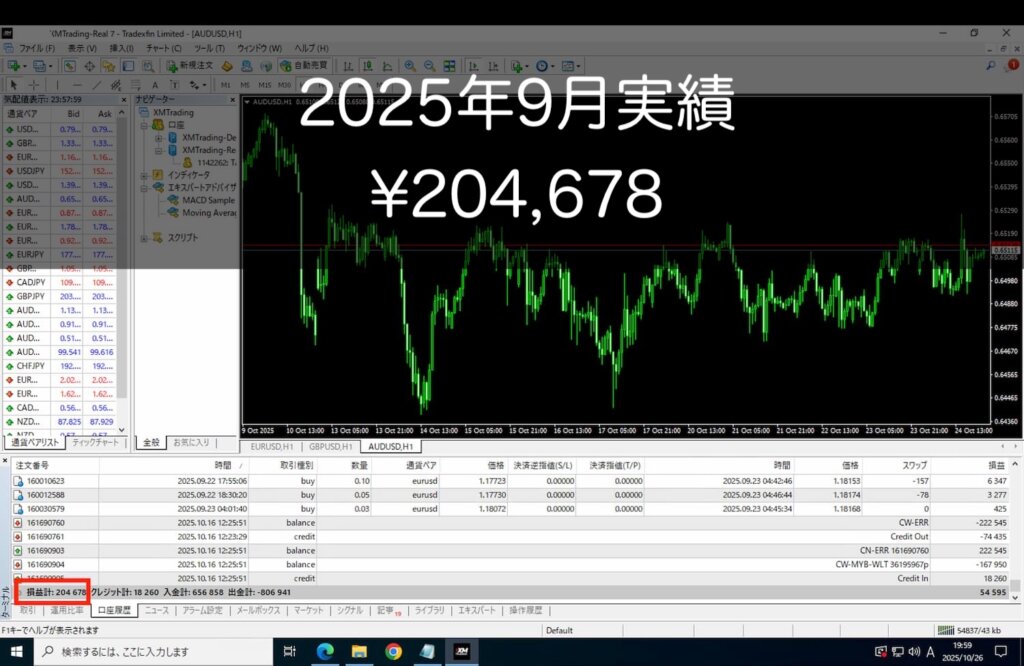Open the チャート (C) menu
The width and height of the screenshot is (1024, 666).
tap(163, 48)
